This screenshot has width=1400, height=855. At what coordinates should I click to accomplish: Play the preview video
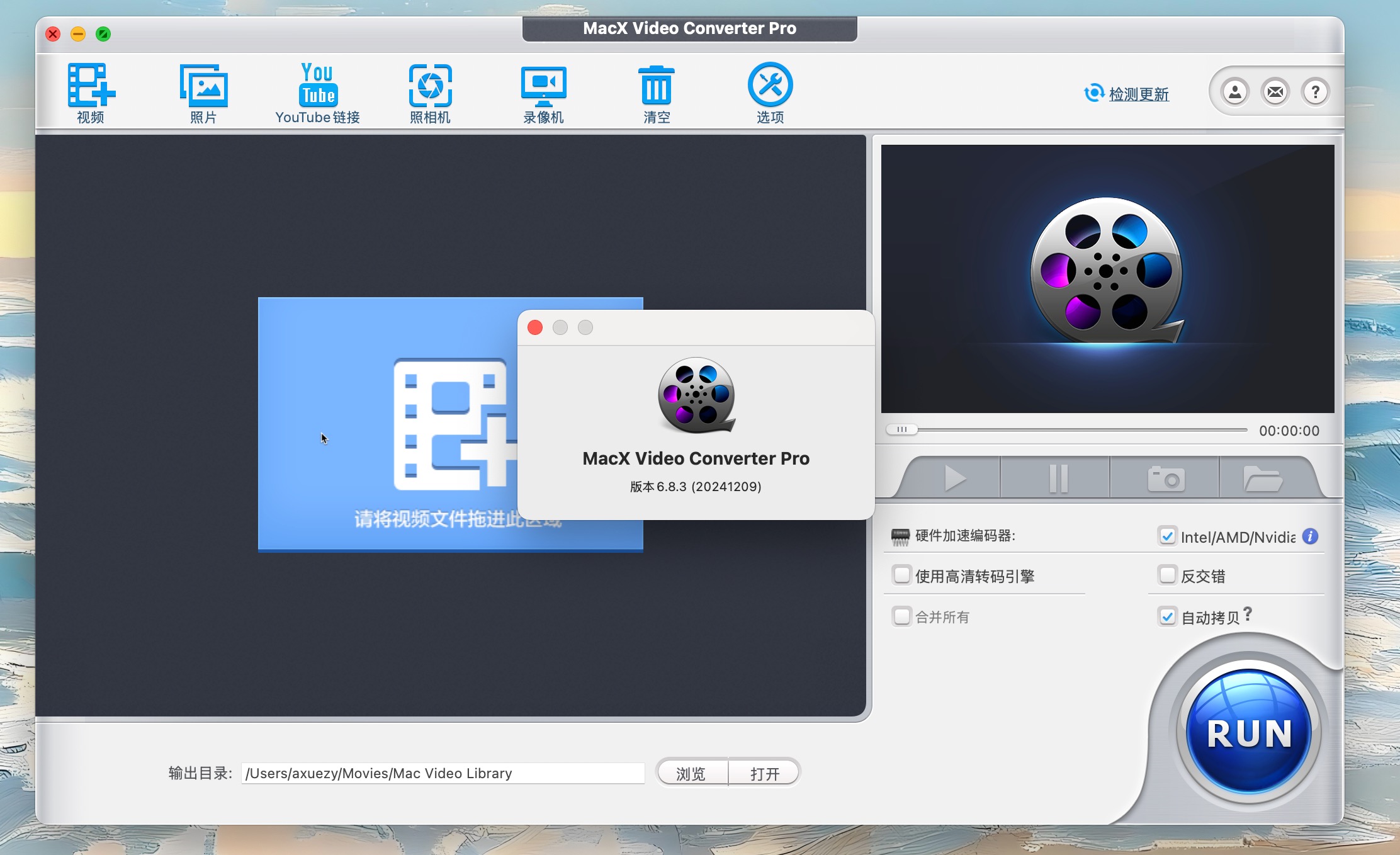[955, 478]
